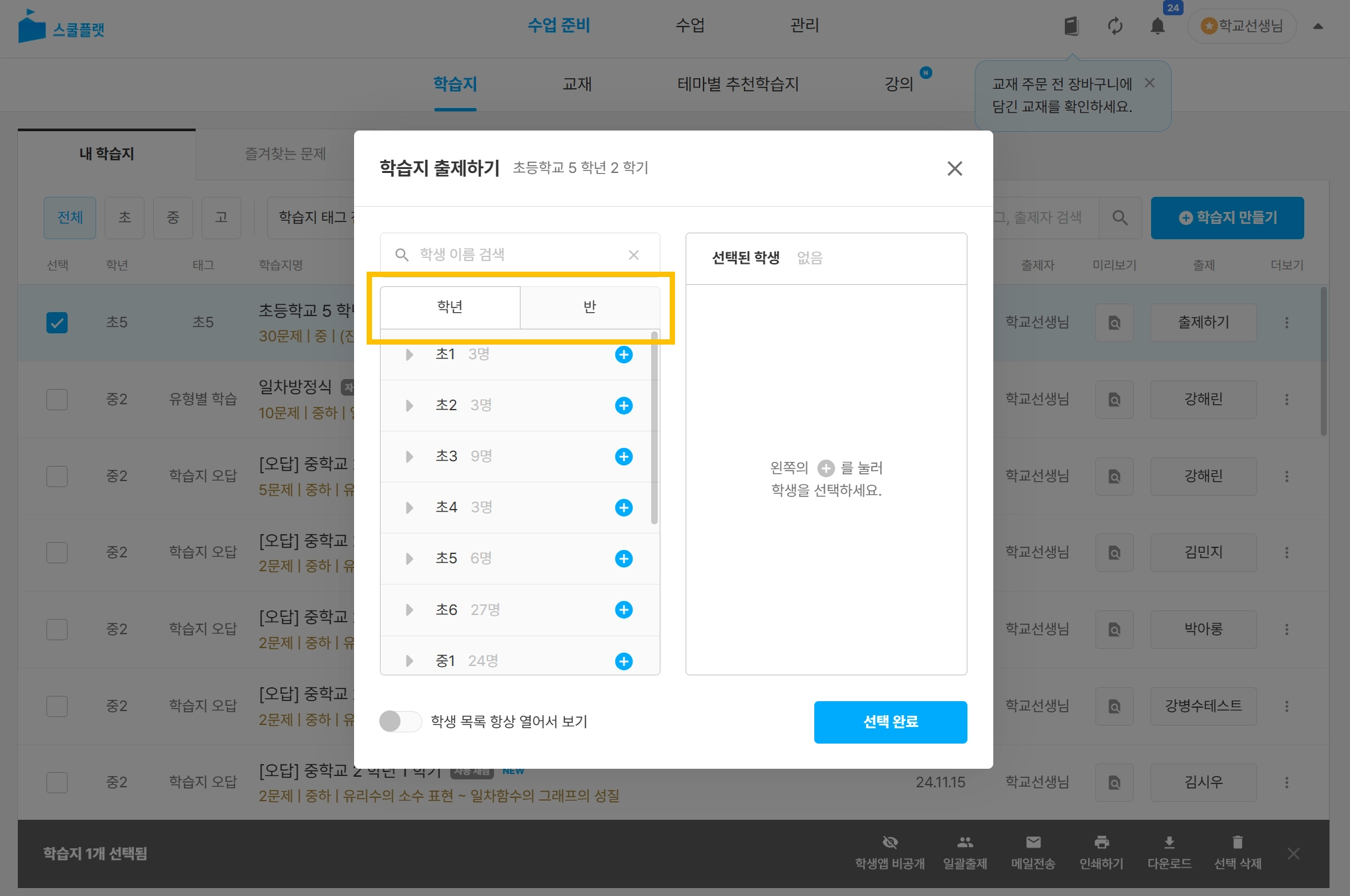Preview the 일차방정식 worksheet with magnifier icon
Viewport: 1350px width, 896px height.
coord(1114,400)
